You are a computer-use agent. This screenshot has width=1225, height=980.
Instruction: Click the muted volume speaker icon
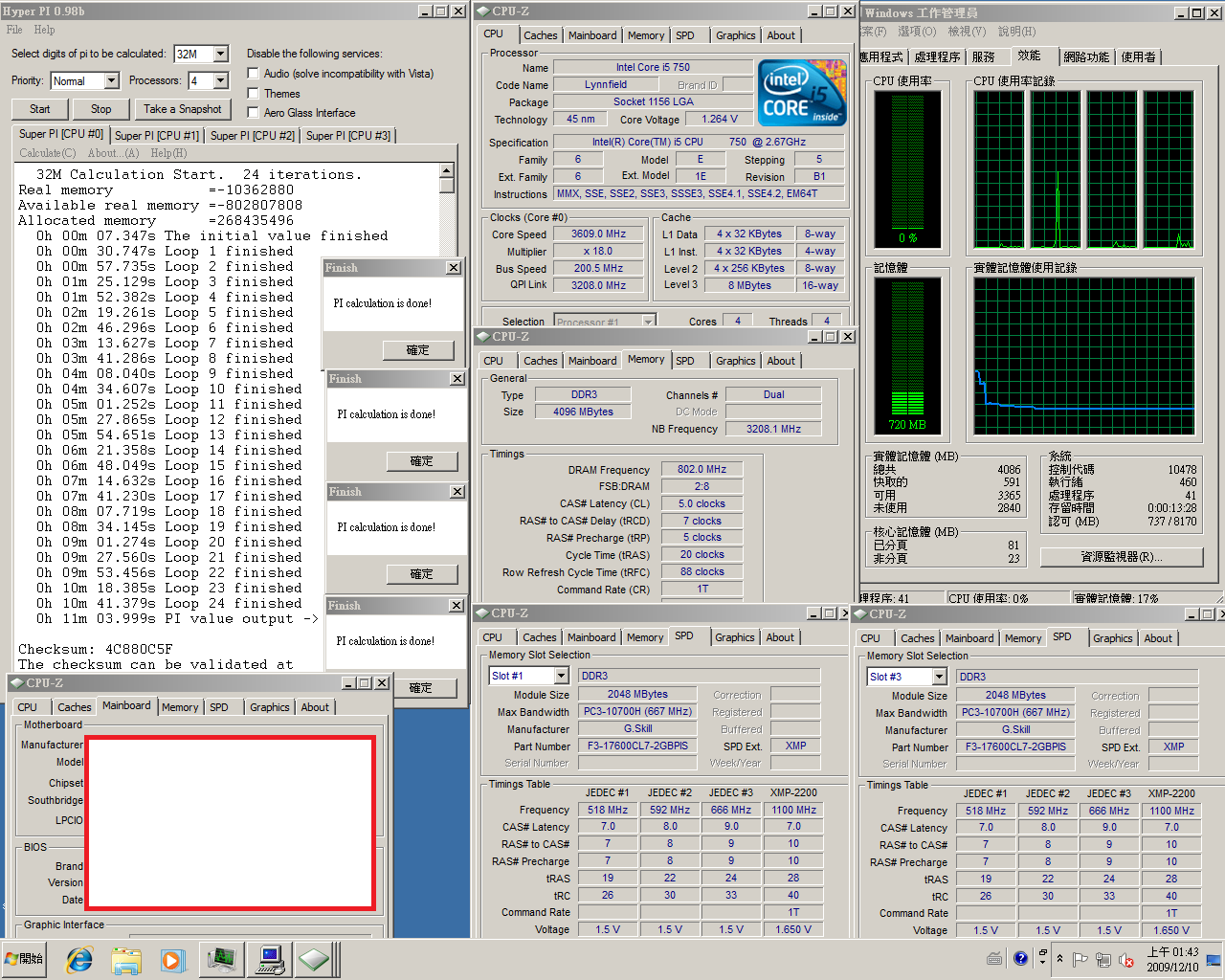(x=1127, y=959)
